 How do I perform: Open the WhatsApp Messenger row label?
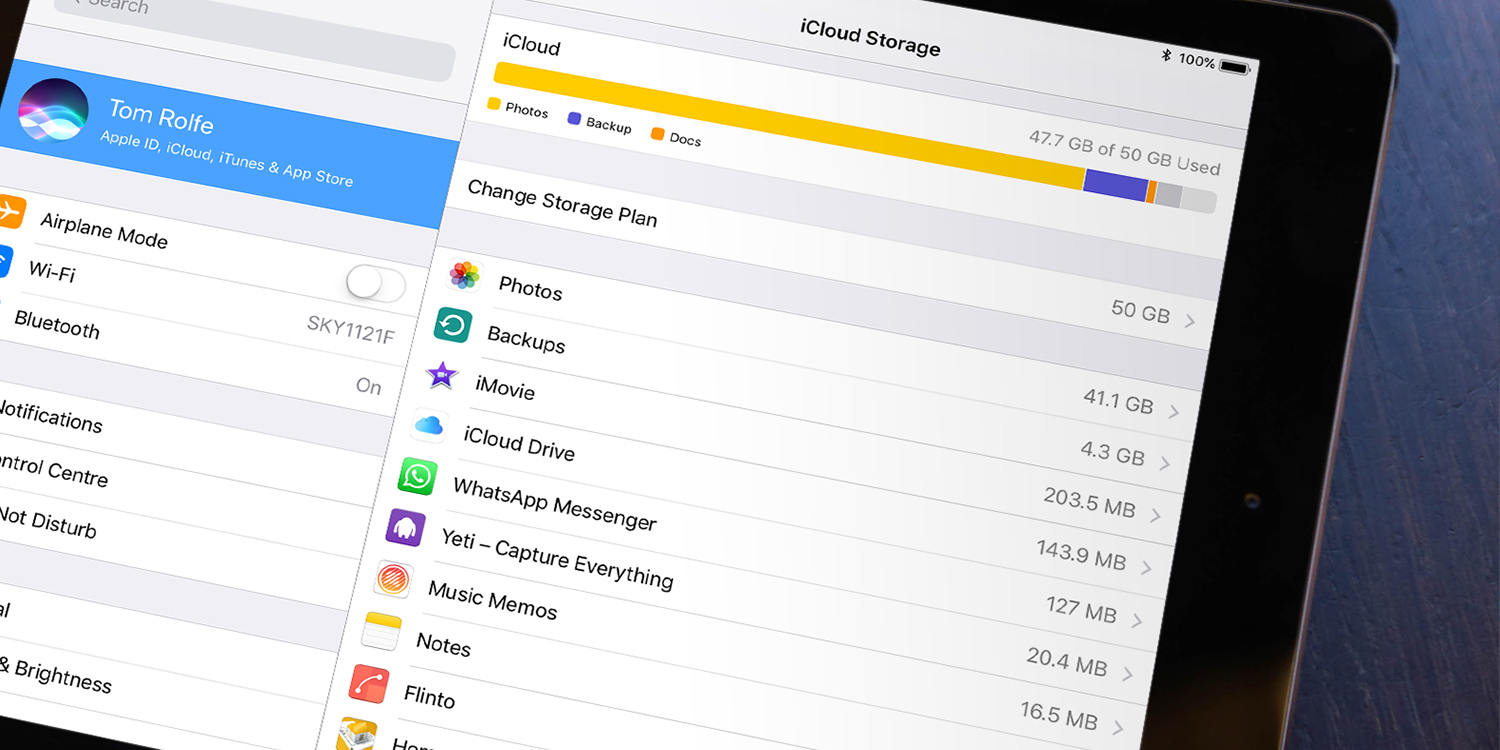[x=555, y=504]
